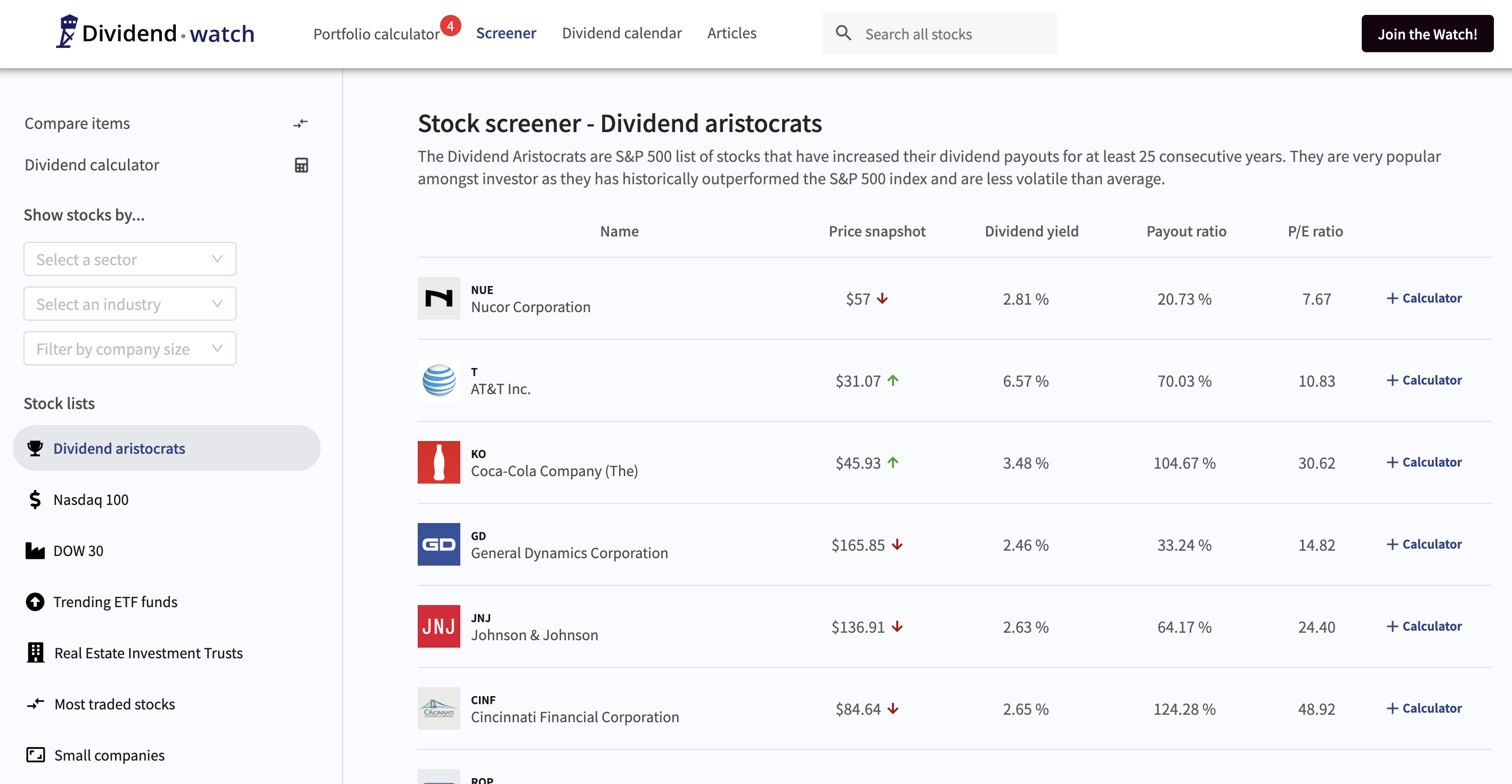This screenshot has width=1512, height=784.
Task: Click the AT&T globe logo
Action: 438,380
